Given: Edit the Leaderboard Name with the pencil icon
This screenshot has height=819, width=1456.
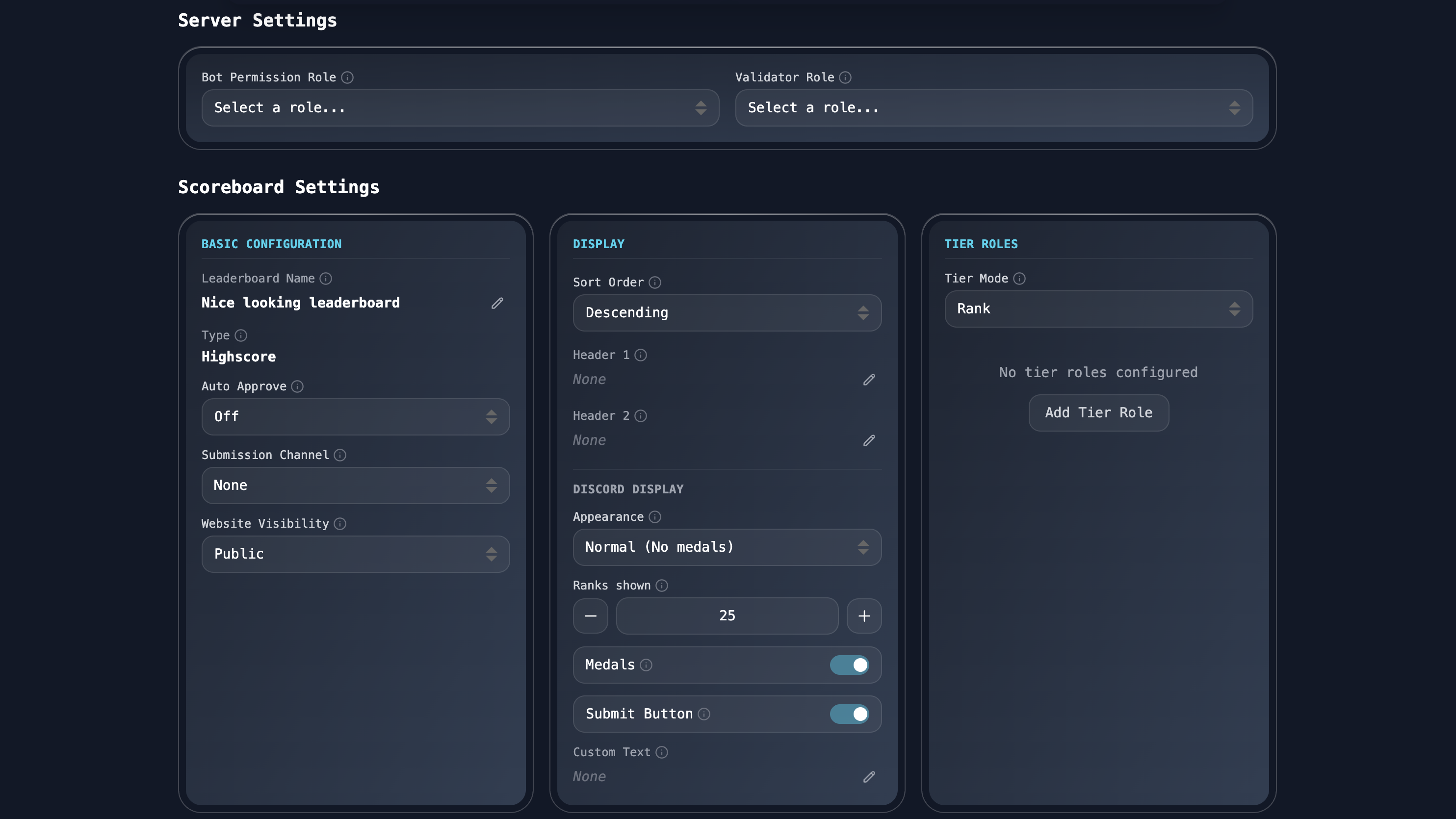Looking at the screenshot, I should pos(497,304).
